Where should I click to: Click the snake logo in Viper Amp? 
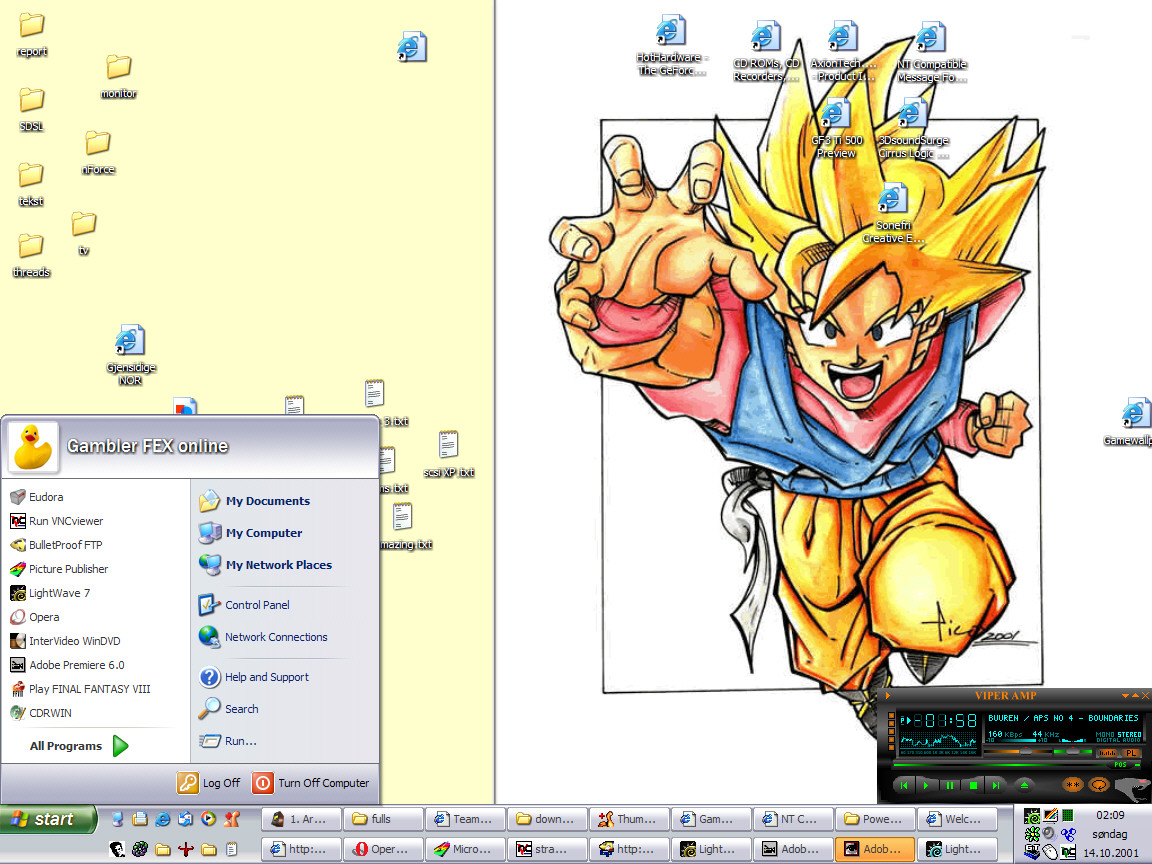(x=1132, y=788)
